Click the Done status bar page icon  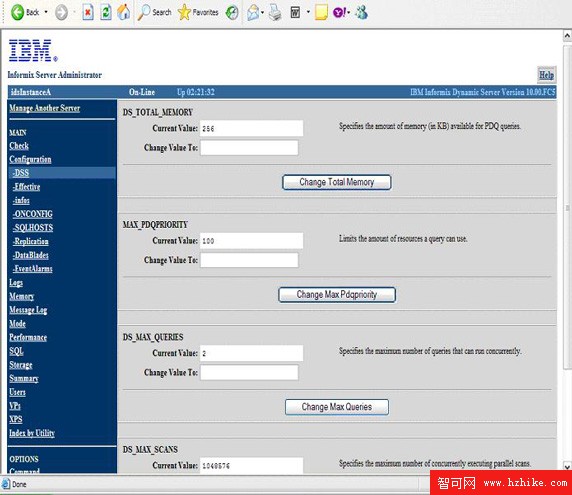coord(6,484)
